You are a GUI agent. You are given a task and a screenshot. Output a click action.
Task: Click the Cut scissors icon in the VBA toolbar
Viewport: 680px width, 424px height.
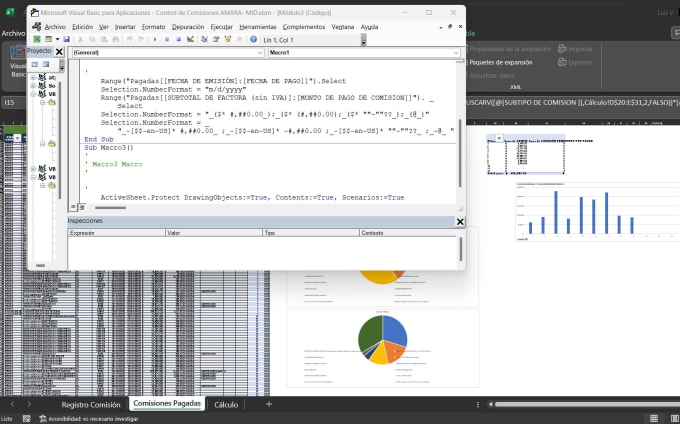click(x=80, y=39)
